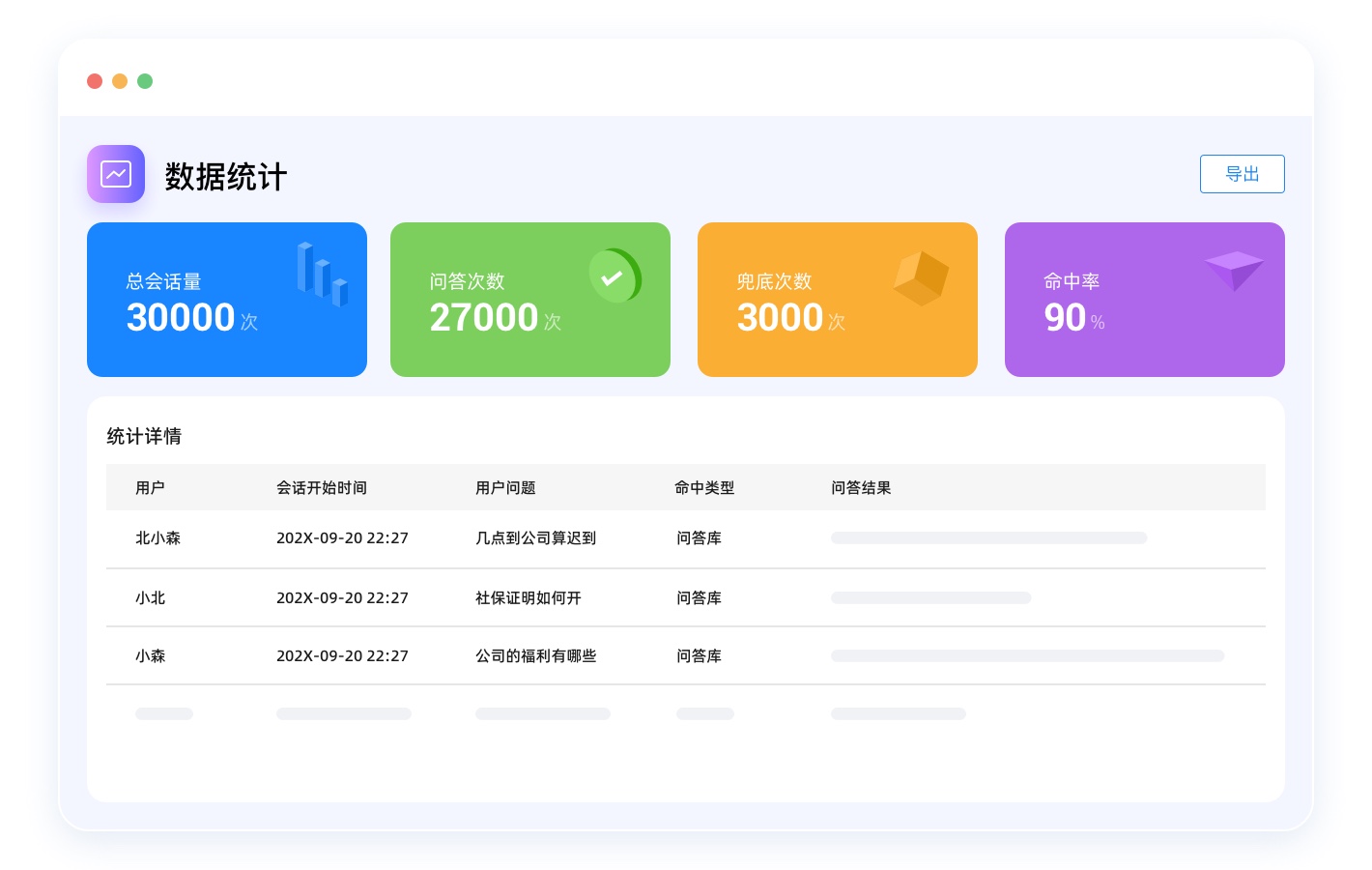Click the green maximize window dot
The height and width of the screenshot is (870, 1372).
pos(145,81)
